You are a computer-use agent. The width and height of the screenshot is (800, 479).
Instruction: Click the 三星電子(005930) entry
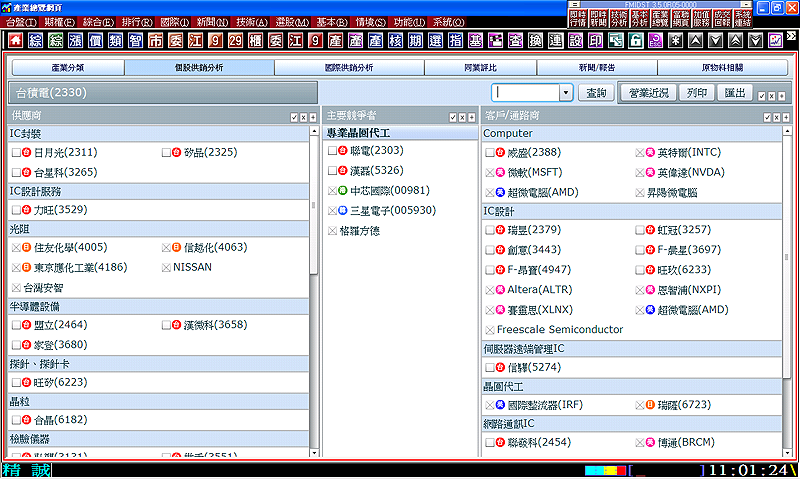click(393, 210)
